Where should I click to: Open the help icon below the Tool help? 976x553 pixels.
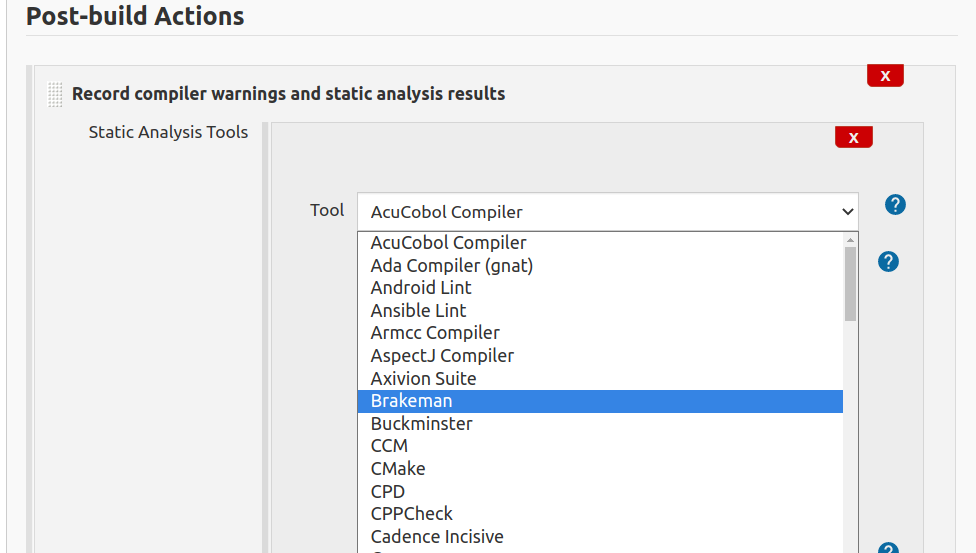coord(888,262)
